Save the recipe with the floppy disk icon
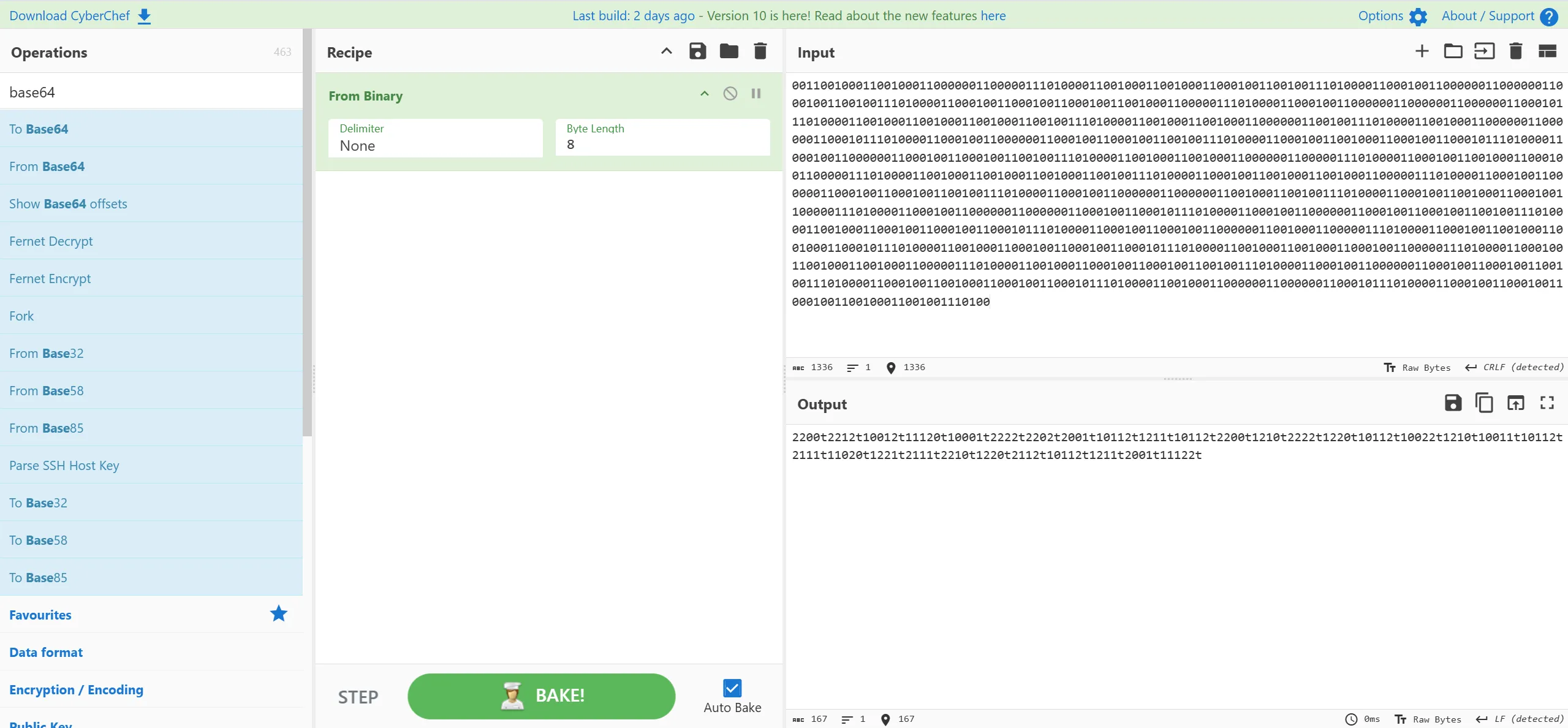Image resolution: width=1568 pixels, height=728 pixels. pos(697,51)
